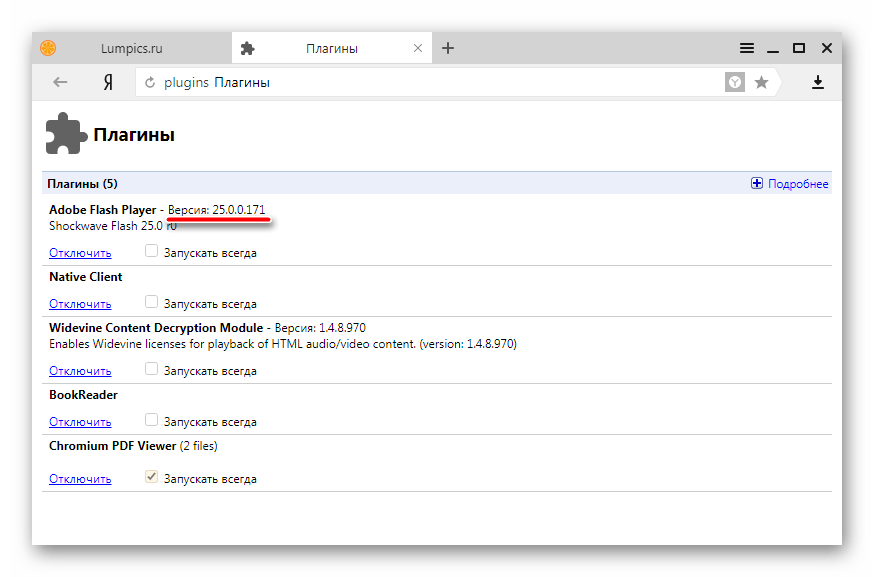
Task: Disable Widevine Content Decryption Module via Отключить
Action: 80,371
